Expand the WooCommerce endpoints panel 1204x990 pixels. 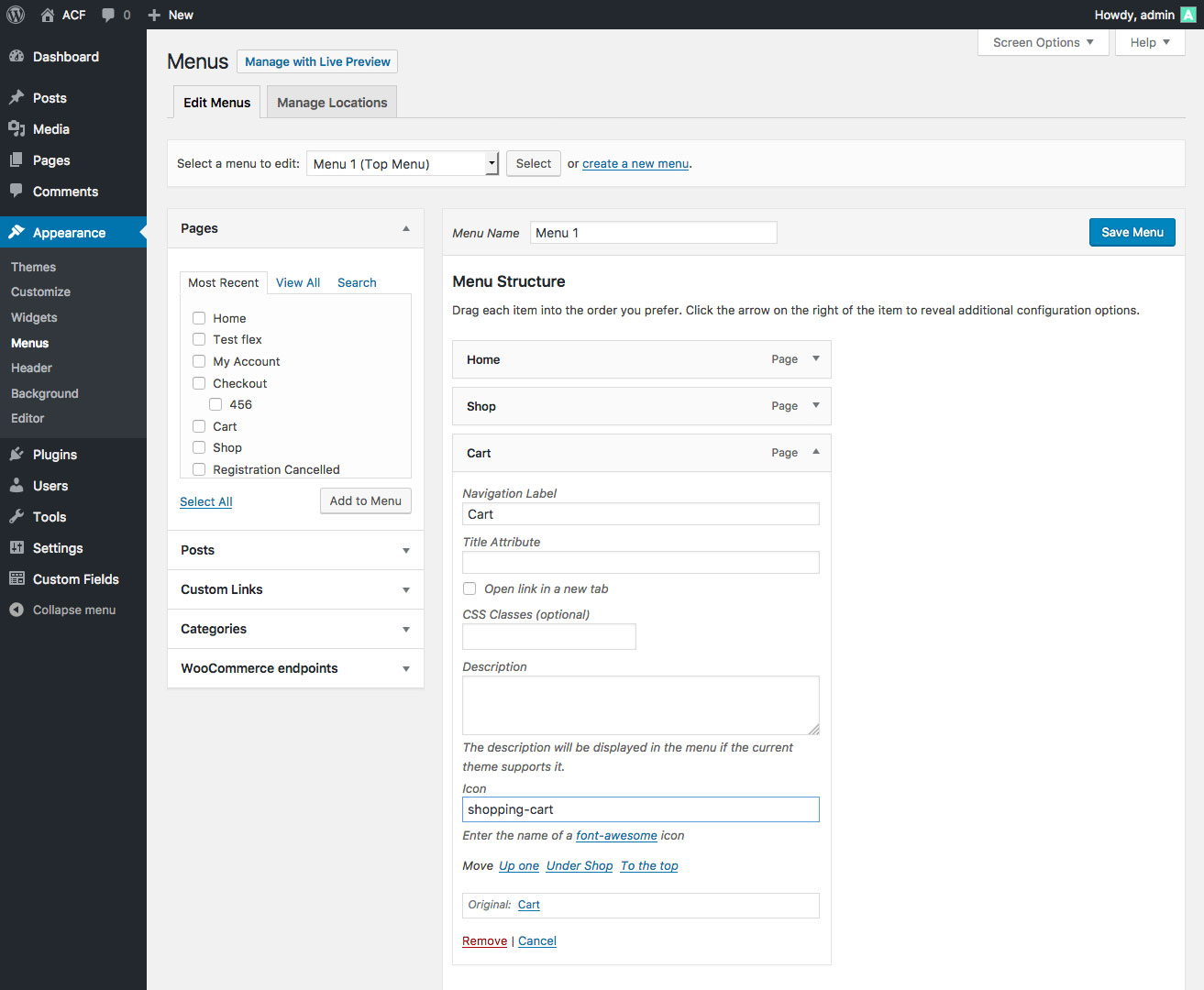405,668
